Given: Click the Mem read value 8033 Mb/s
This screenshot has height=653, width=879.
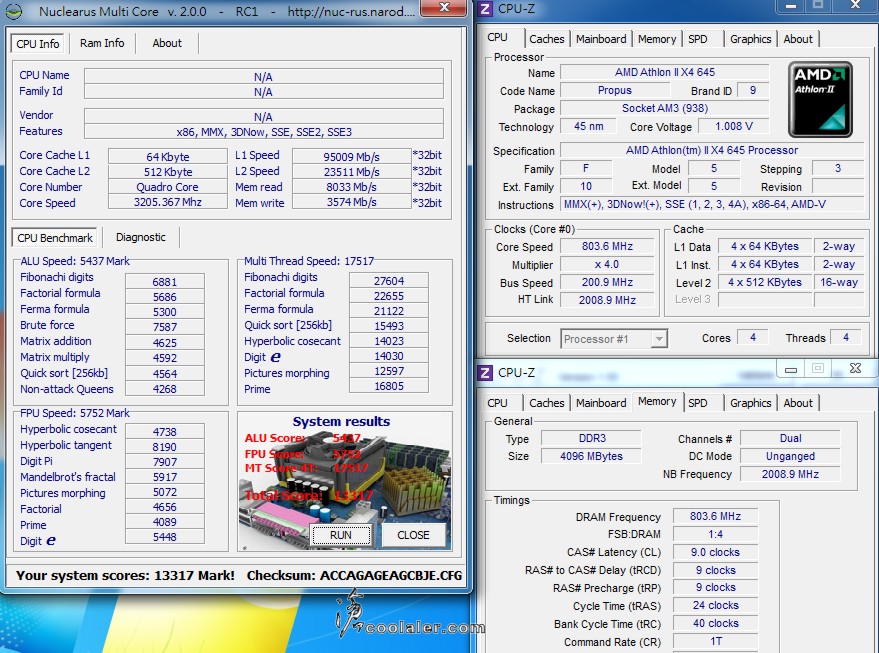Looking at the screenshot, I should pyautogui.click(x=351, y=187).
